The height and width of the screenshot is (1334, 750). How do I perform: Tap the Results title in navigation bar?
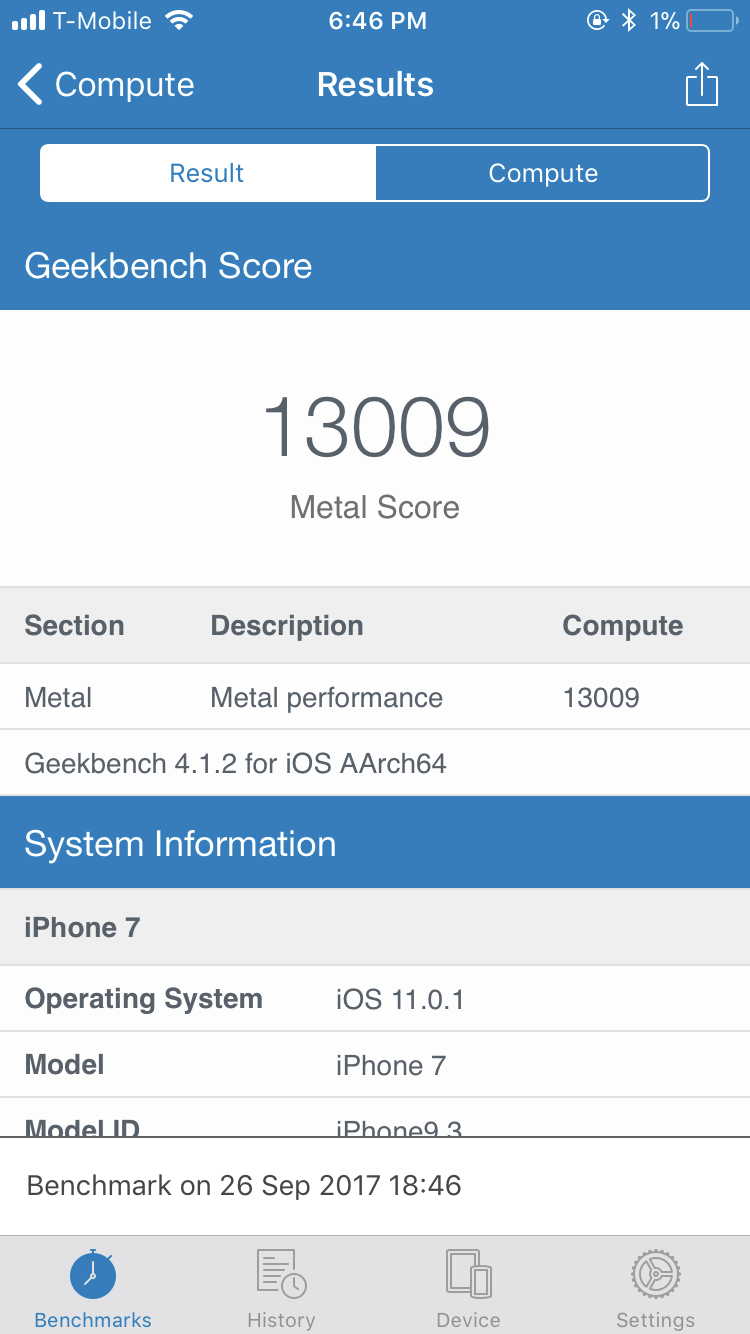tap(375, 85)
